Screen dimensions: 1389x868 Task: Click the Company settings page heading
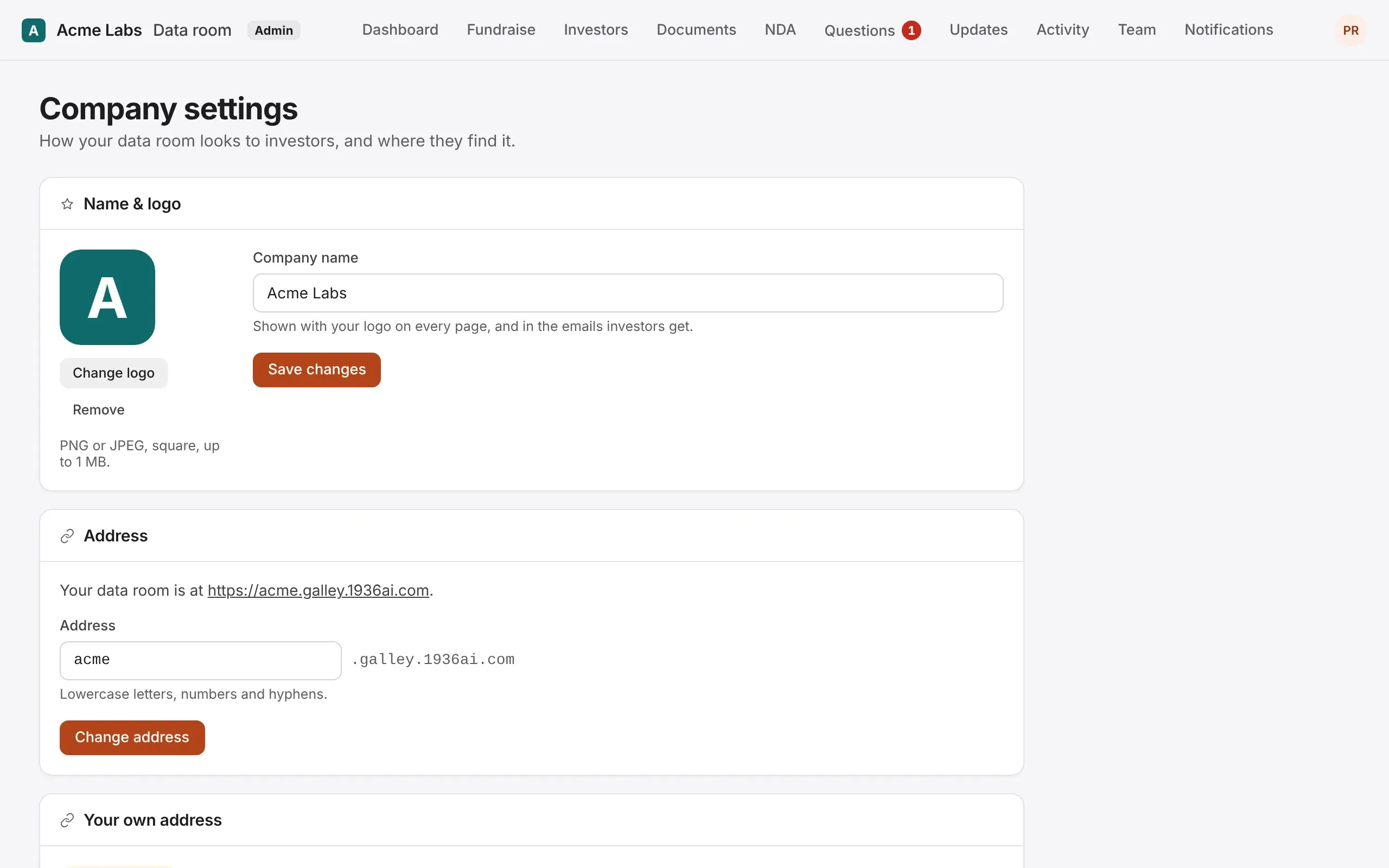click(168, 108)
